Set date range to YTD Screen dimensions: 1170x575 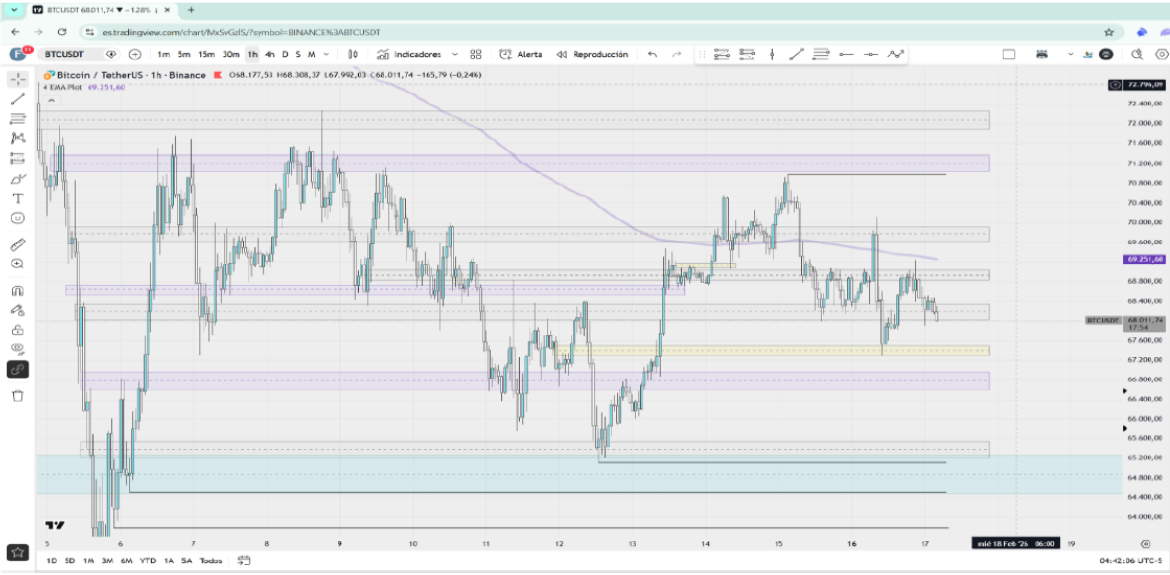point(148,560)
